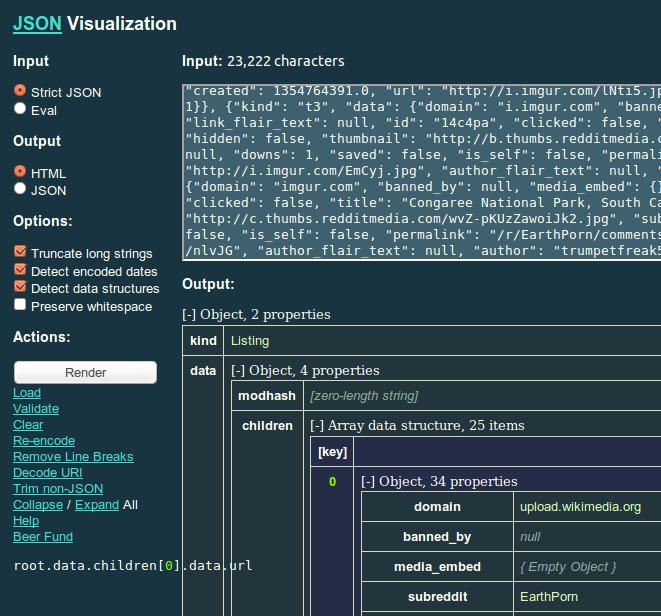Open the Help link
This screenshot has height=616, width=661.
point(26,521)
